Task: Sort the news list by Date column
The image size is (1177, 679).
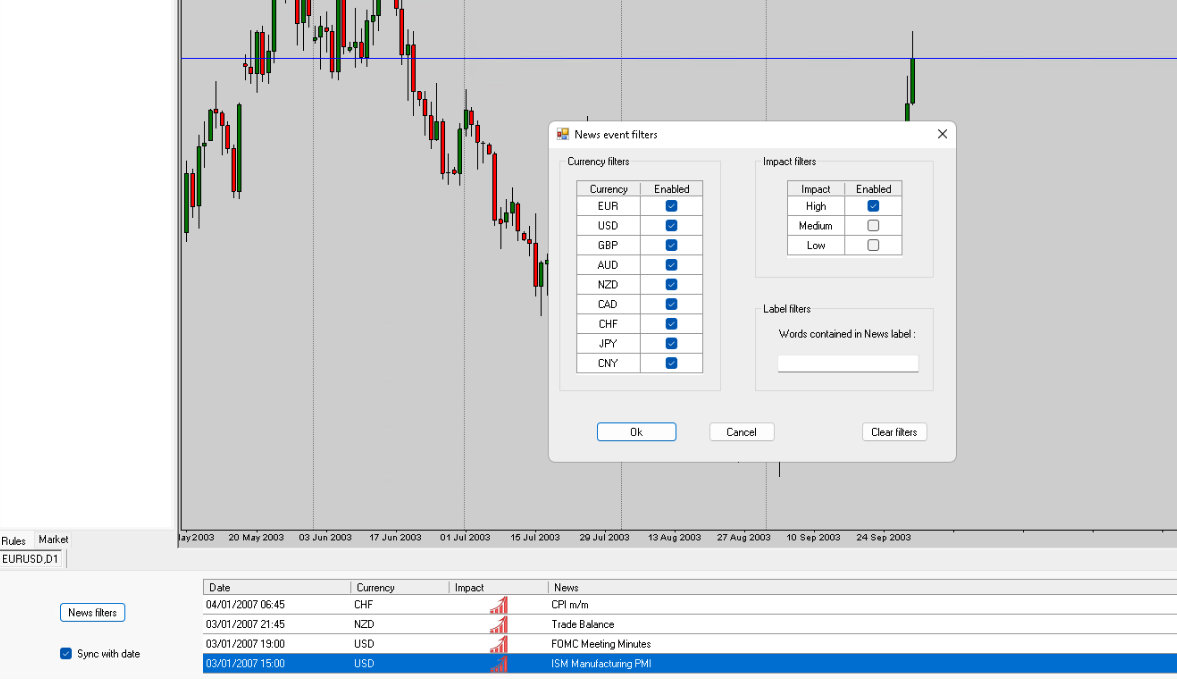Action: point(276,588)
